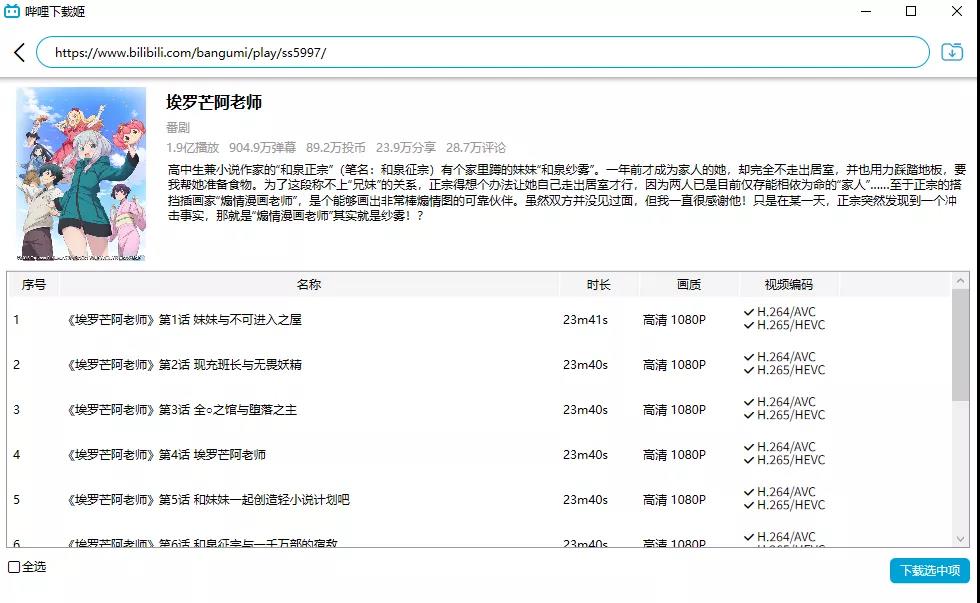This screenshot has width=980, height=603.
Task: Open the 高清 1080P quality of episode 1
Action: coord(674,320)
